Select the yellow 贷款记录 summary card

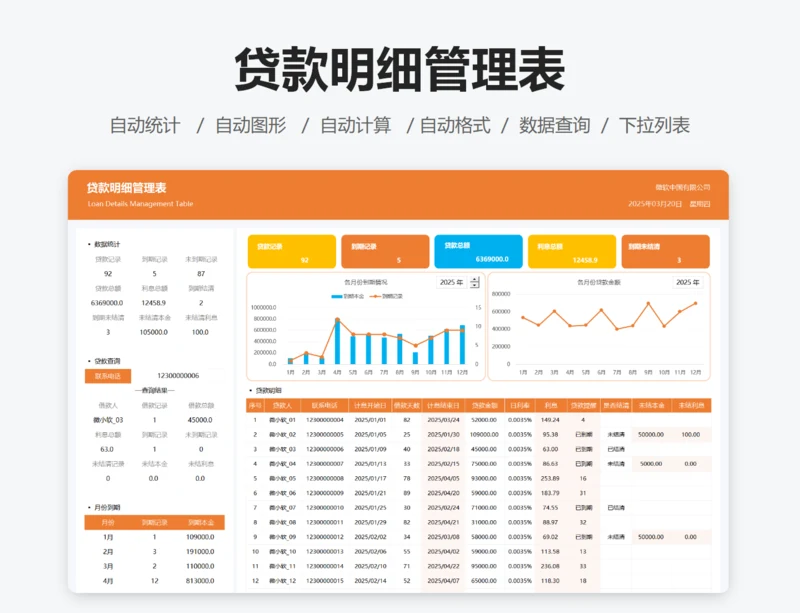pyautogui.click(x=292, y=252)
